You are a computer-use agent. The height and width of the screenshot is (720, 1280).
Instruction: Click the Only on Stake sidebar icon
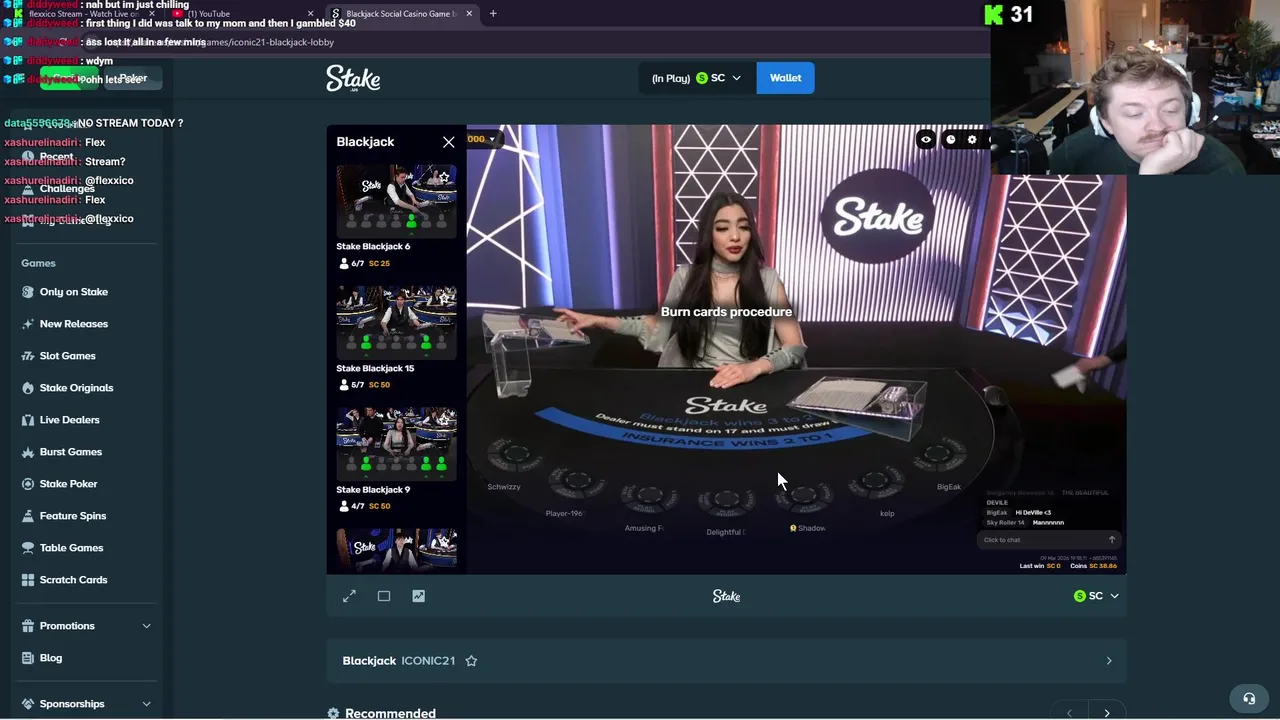point(28,292)
